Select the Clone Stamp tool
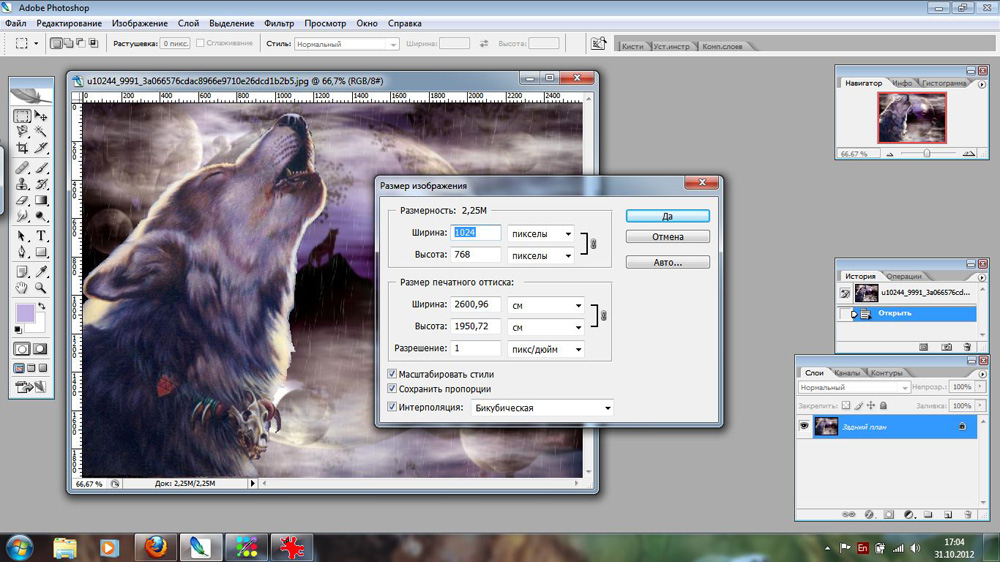Viewport: 1000px width, 562px height. coord(22,184)
